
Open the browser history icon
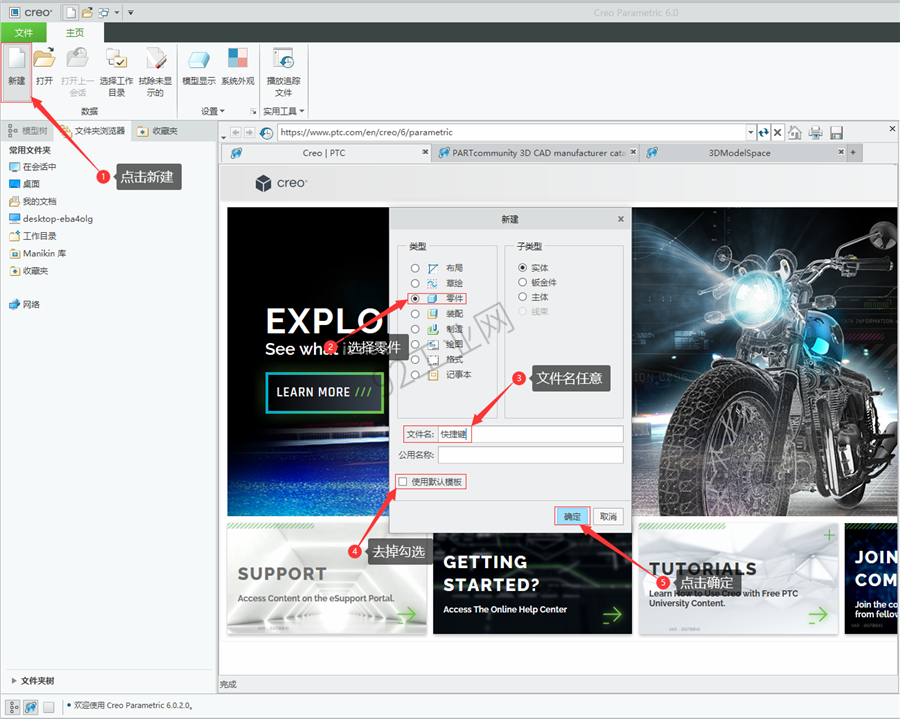(x=266, y=133)
